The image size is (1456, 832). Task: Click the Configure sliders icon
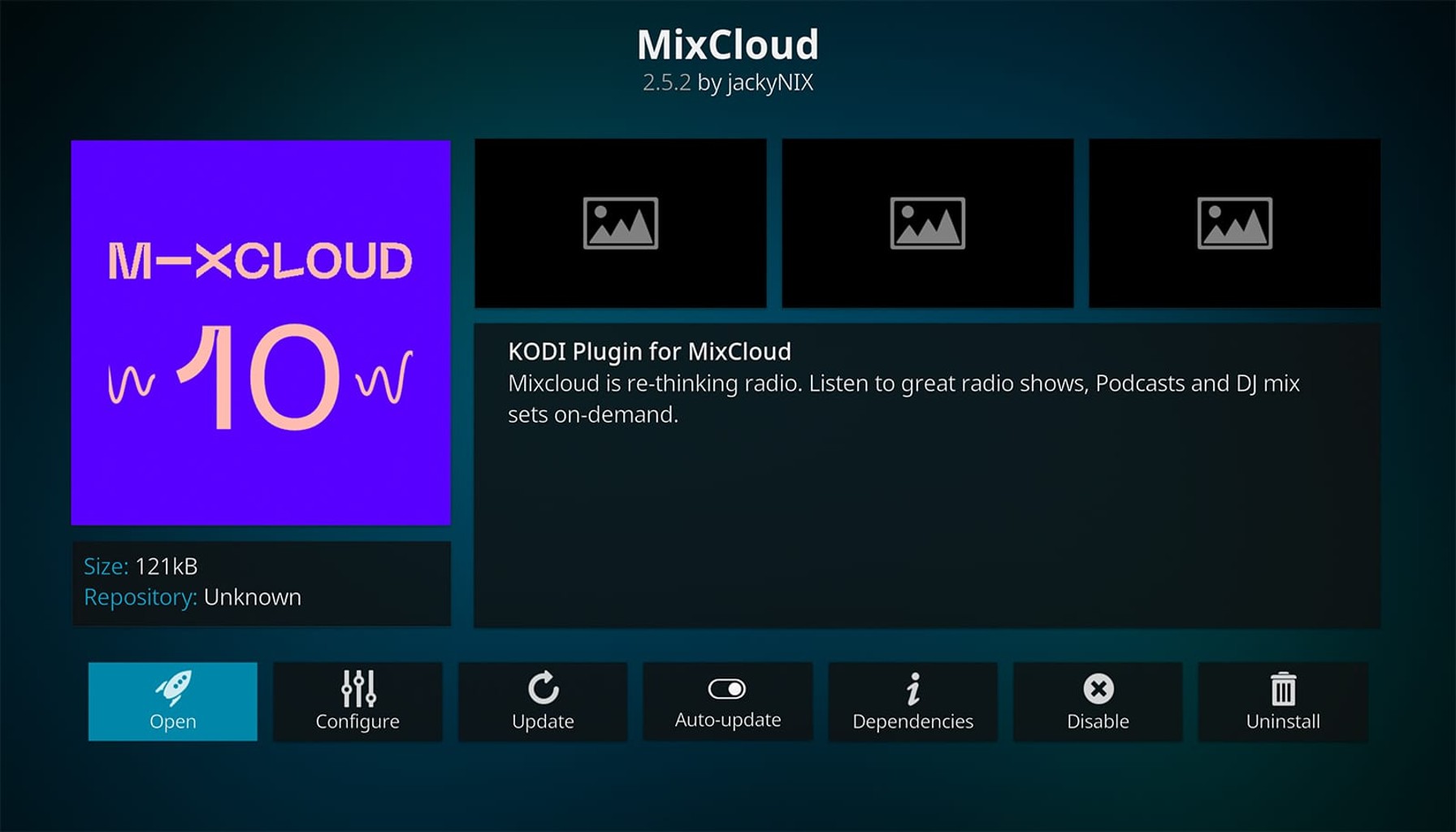(x=358, y=688)
